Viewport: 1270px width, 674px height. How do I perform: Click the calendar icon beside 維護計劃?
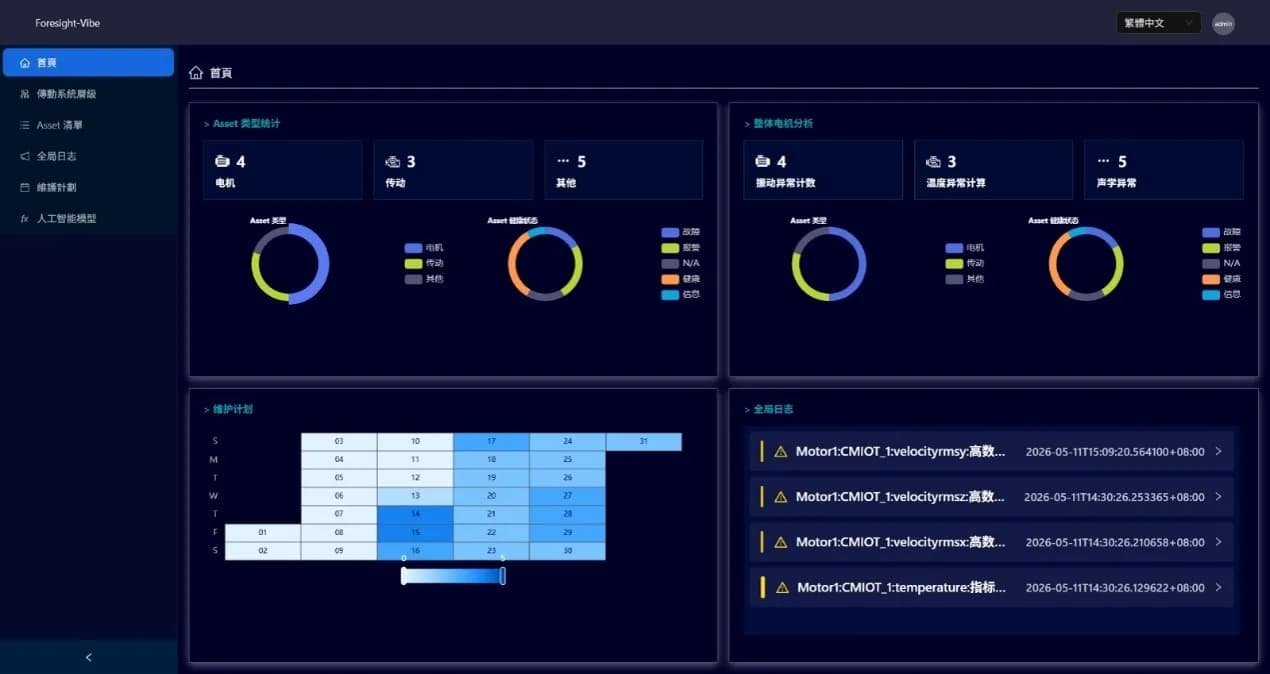(25, 187)
